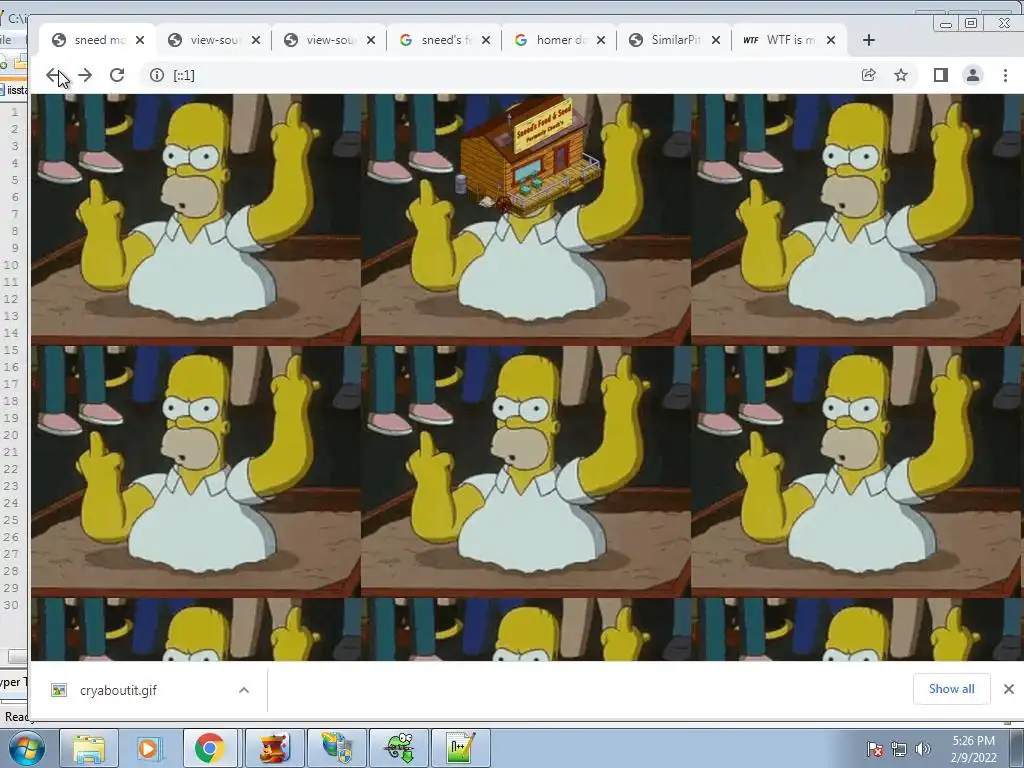Click the Chrome taskbar icon

click(x=210, y=748)
